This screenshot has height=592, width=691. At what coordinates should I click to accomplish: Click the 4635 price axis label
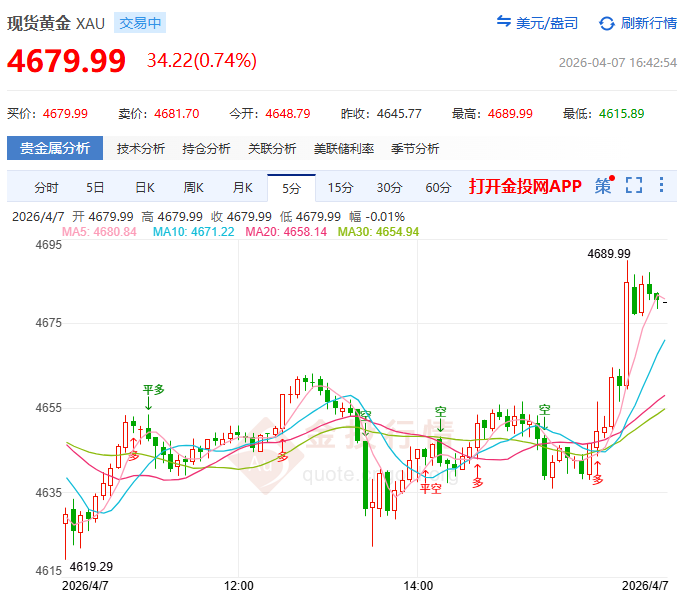[x=48, y=492]
